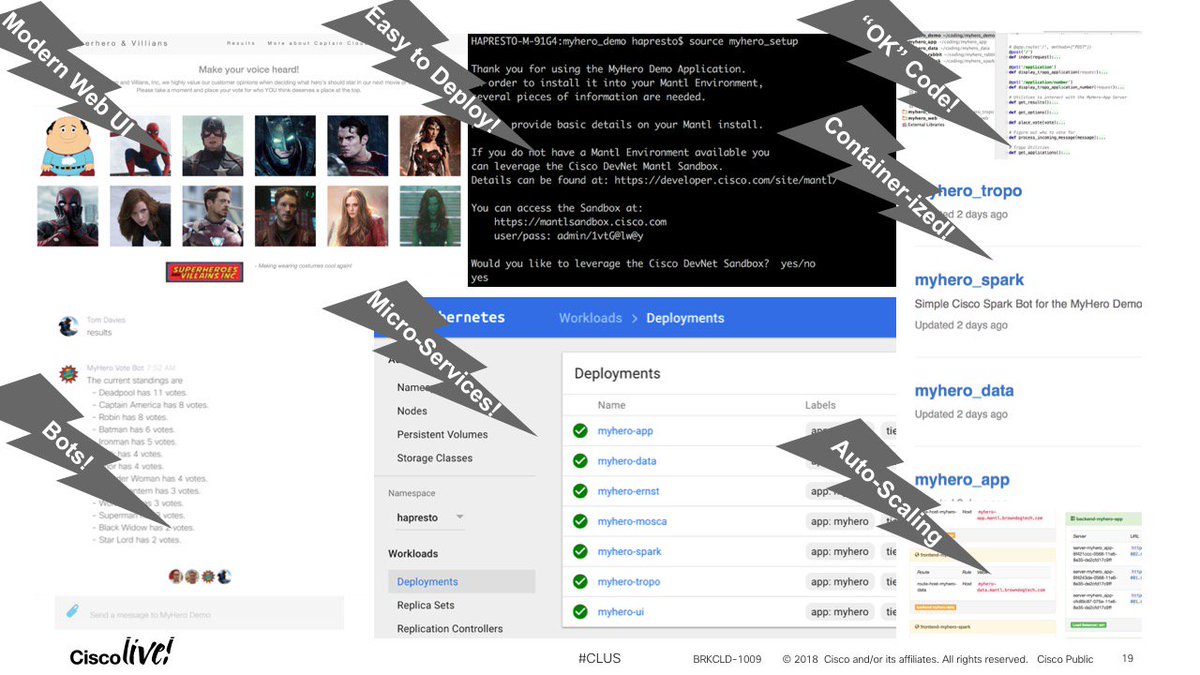
Task: Open Replication Controllers in the sidebar
Action: [450, 629]
